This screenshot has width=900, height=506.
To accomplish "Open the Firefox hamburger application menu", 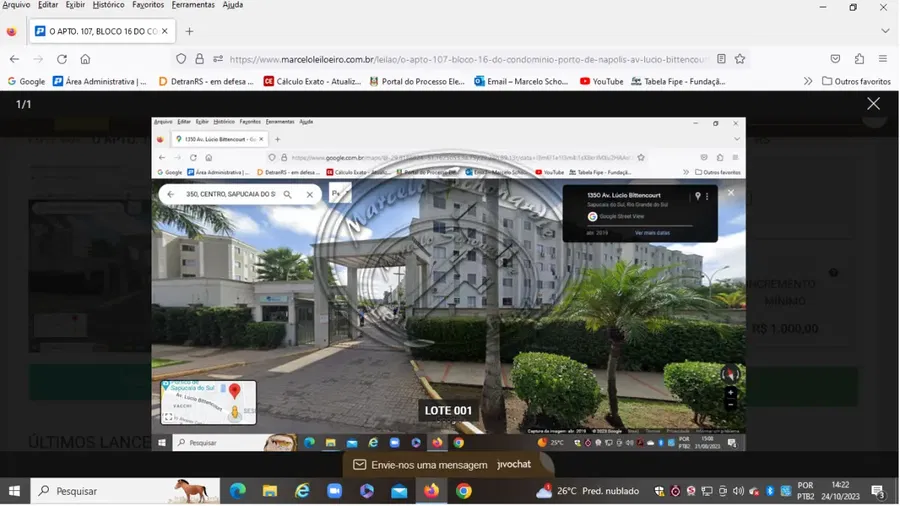I will tap(883, 59).
